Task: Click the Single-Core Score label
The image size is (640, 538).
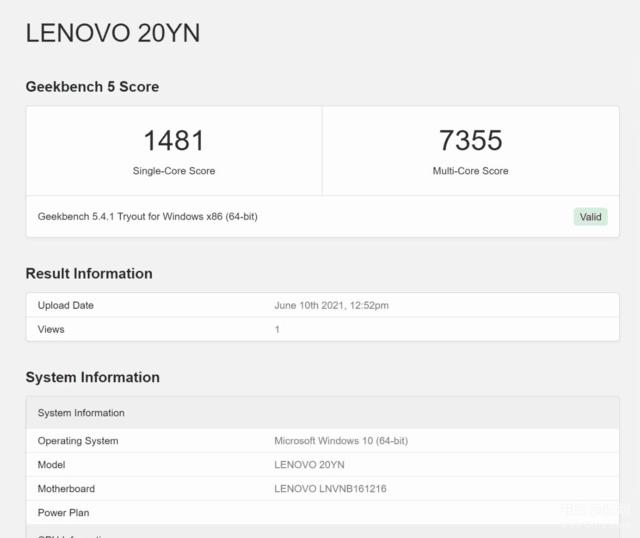Action: tap(174, 171)
